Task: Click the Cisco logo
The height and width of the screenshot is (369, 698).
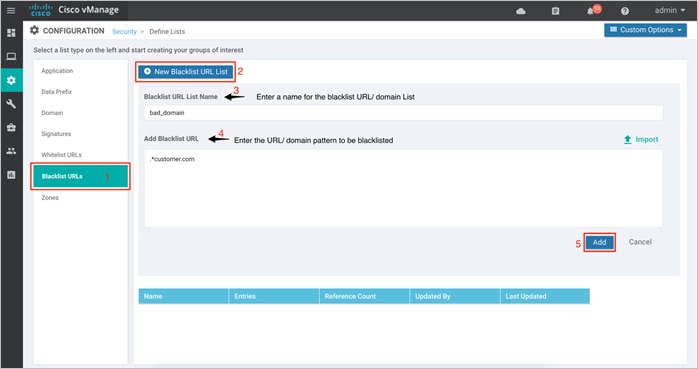Action: (41, 10)
